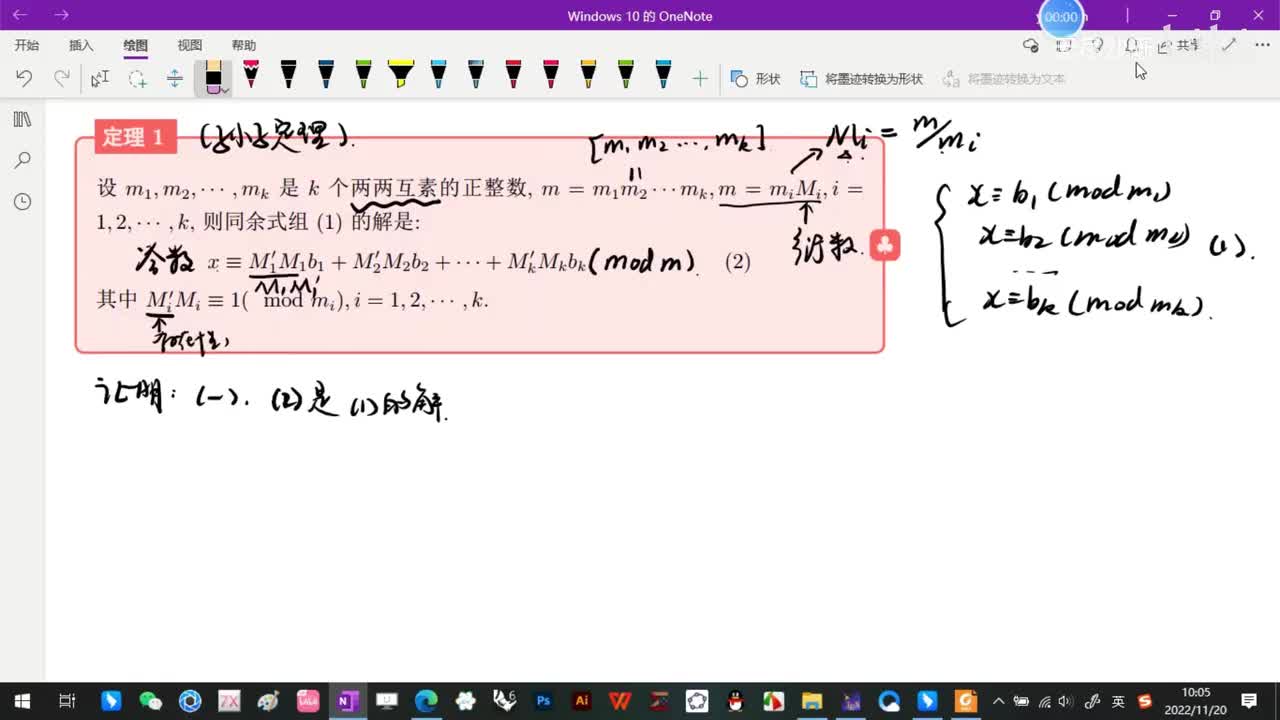Select the Eraser tool

(213, 78)
